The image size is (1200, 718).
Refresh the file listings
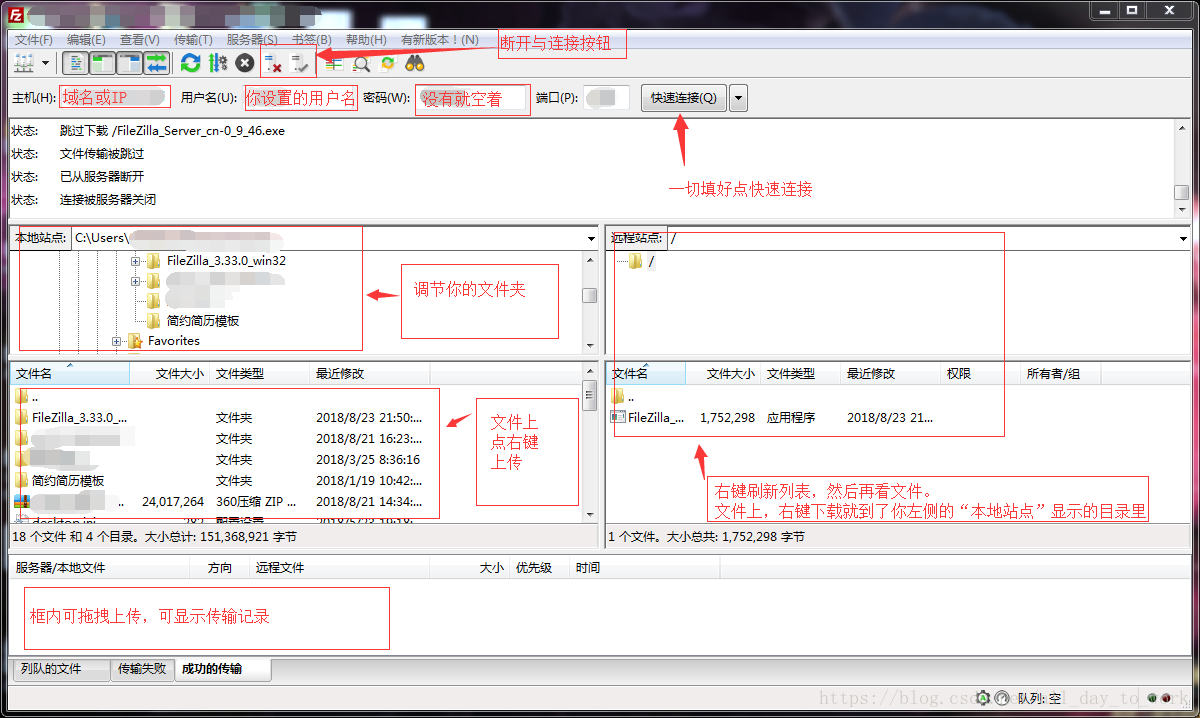tap(189, 62)
